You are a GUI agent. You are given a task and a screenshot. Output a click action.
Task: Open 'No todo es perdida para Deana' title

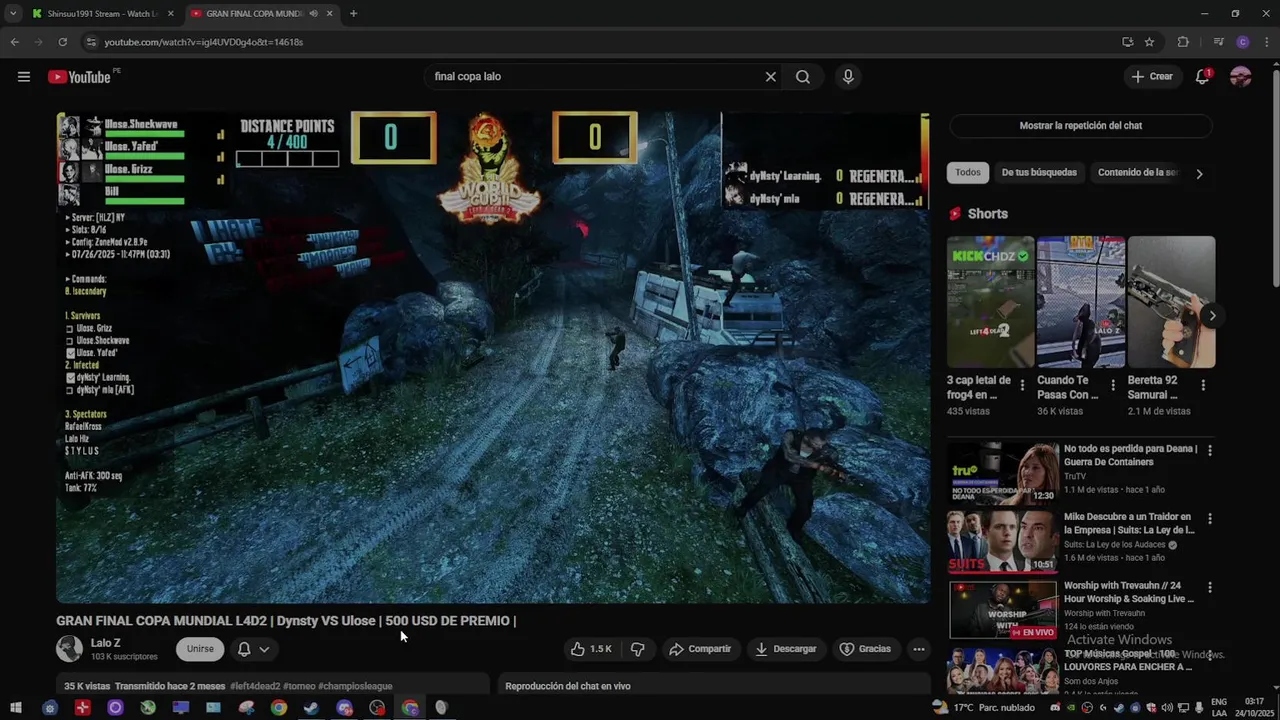(1130, 455)
